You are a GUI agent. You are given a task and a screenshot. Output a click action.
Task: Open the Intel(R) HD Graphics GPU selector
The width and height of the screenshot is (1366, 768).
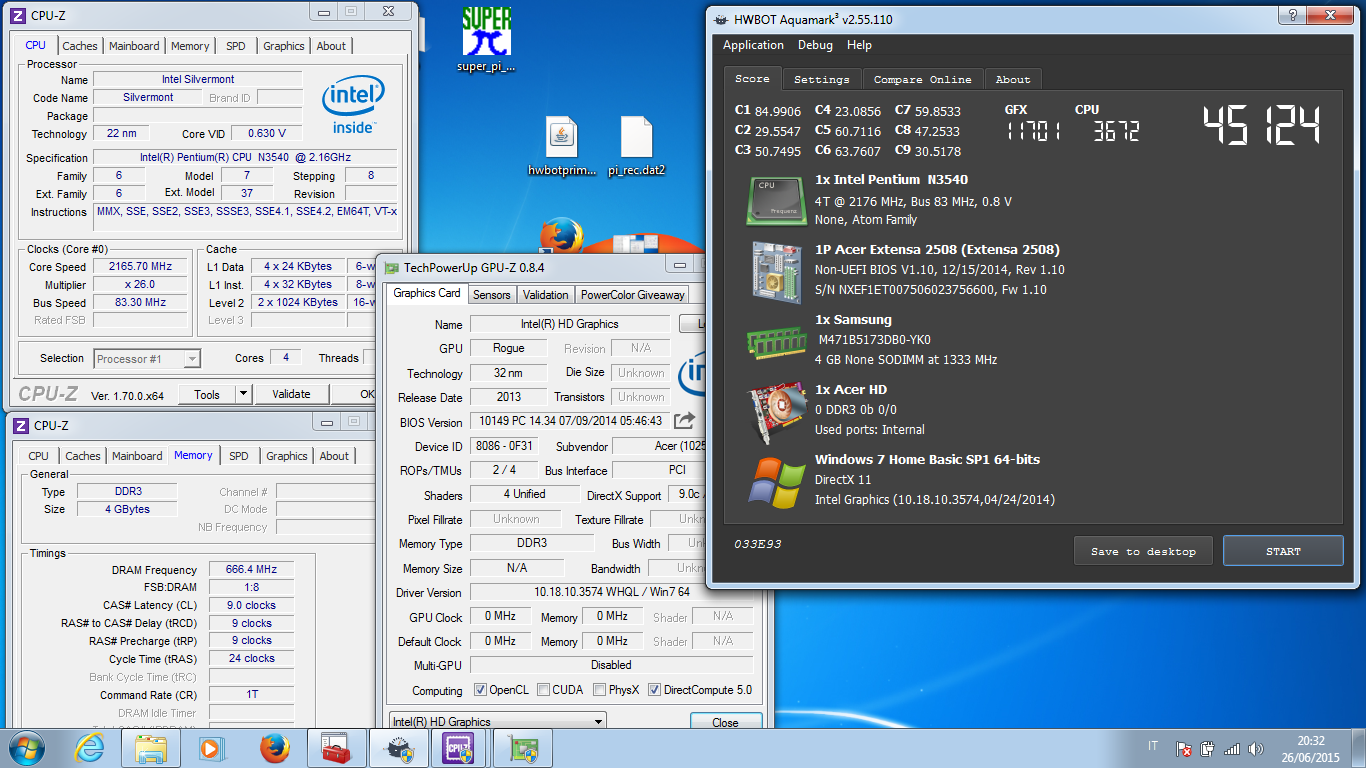[497, 722]
